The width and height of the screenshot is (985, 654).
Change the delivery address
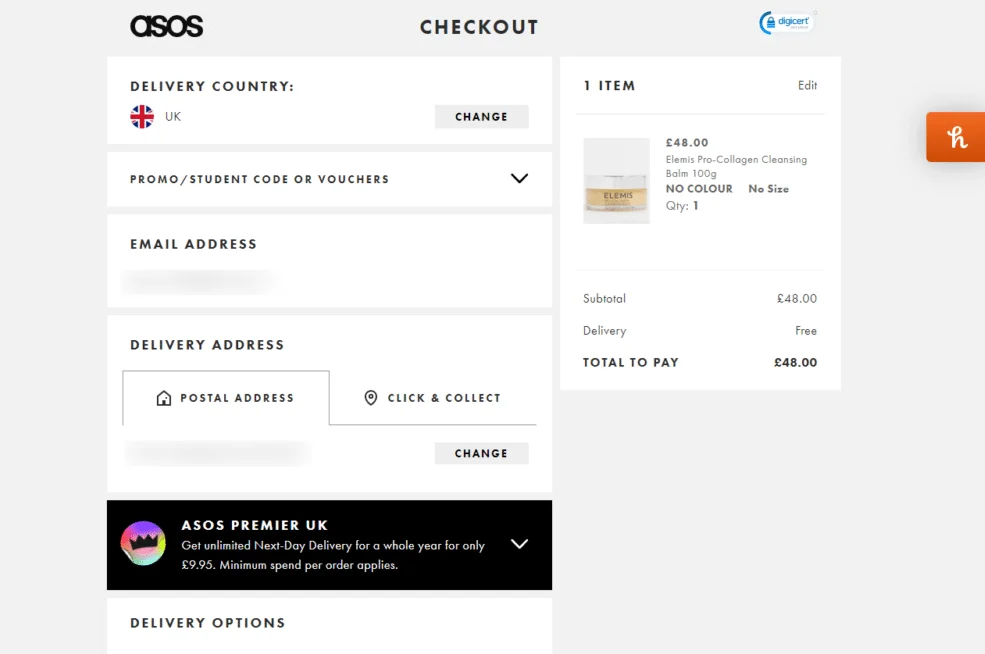[481, 453]
